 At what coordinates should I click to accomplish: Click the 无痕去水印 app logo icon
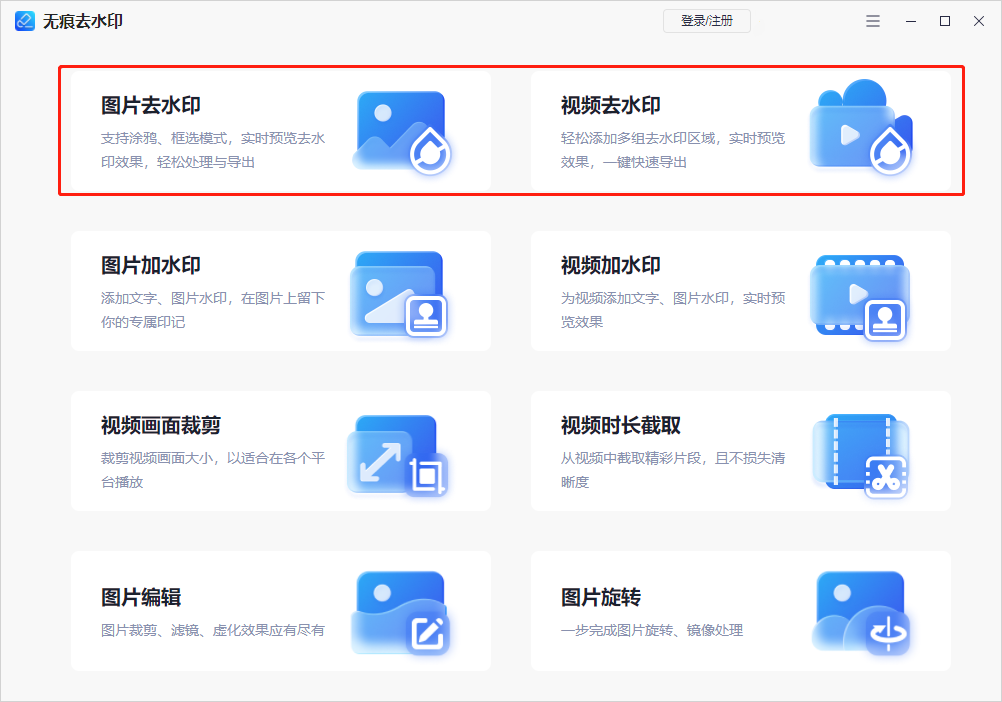pos(25,21)
